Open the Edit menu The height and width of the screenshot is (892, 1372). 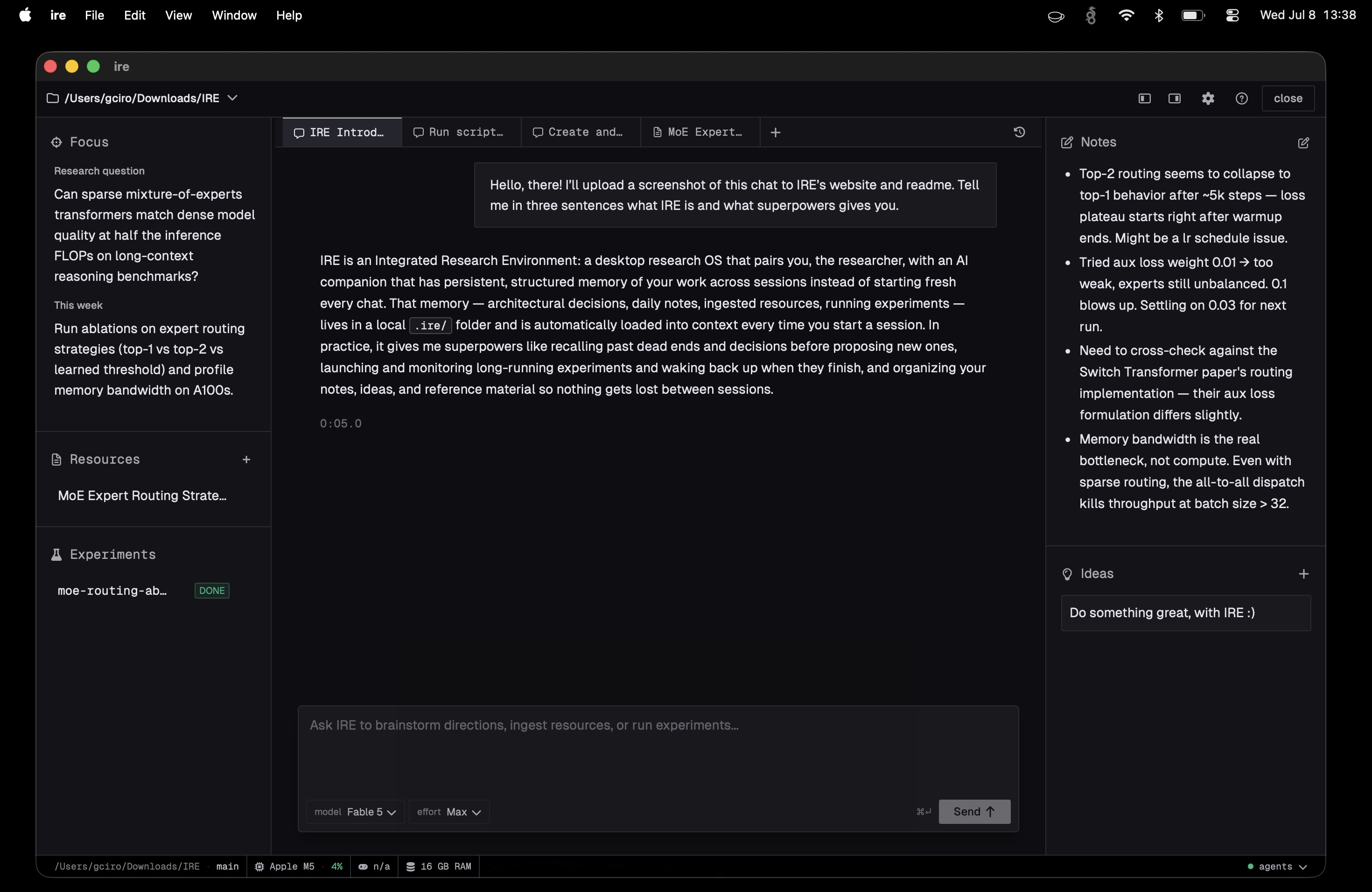click(x=134, y=15)
